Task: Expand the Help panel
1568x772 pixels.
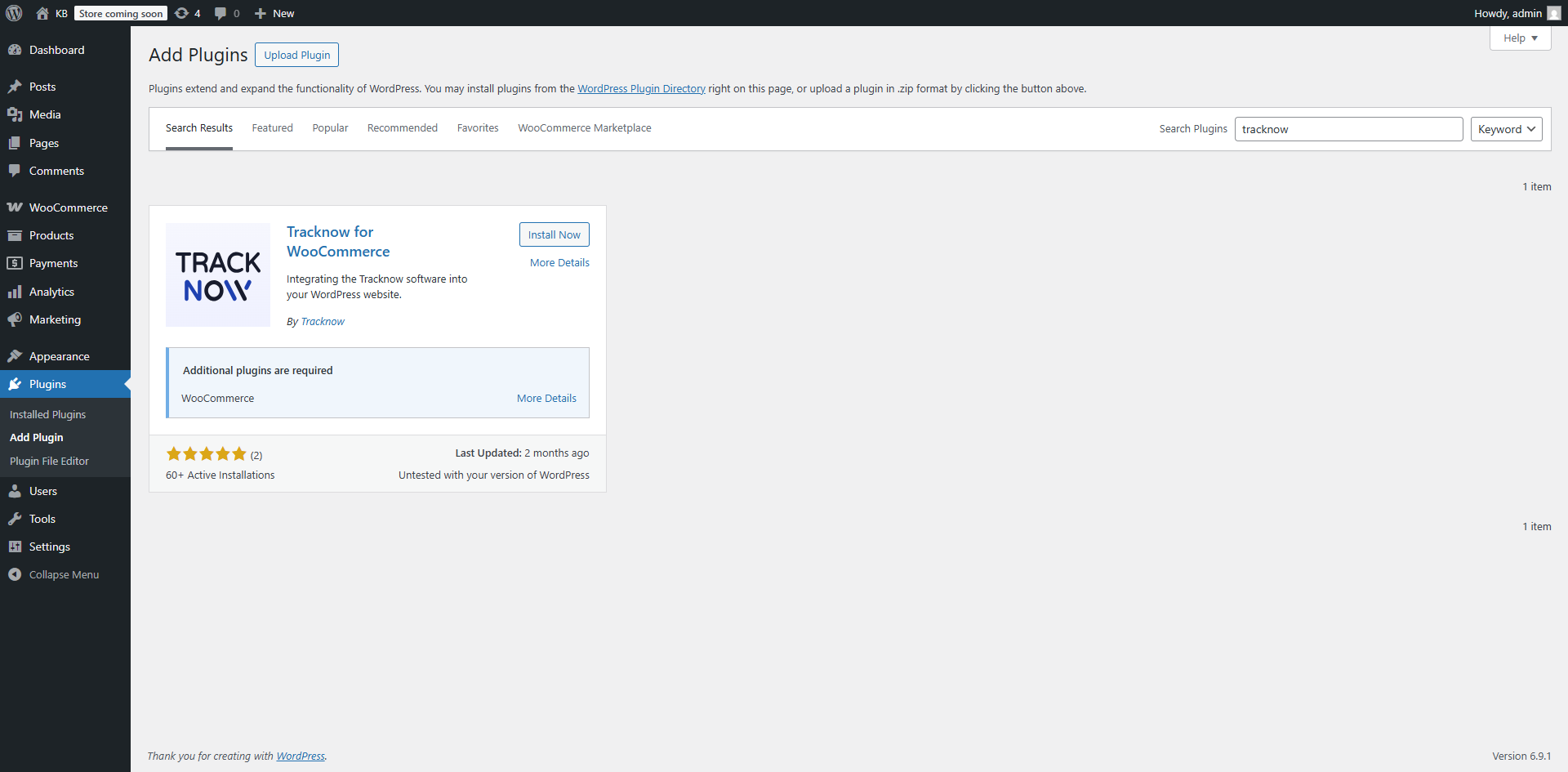Action: (1520, 38)
